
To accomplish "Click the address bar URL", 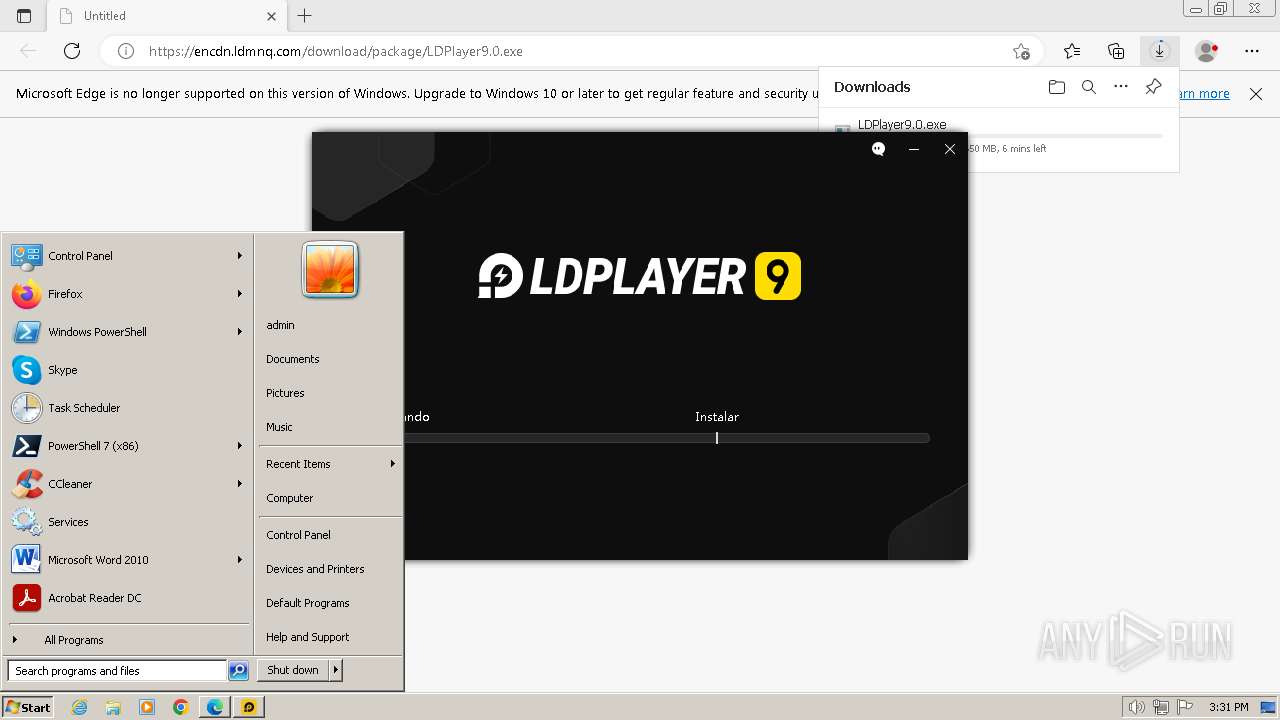I will [336, 51].
